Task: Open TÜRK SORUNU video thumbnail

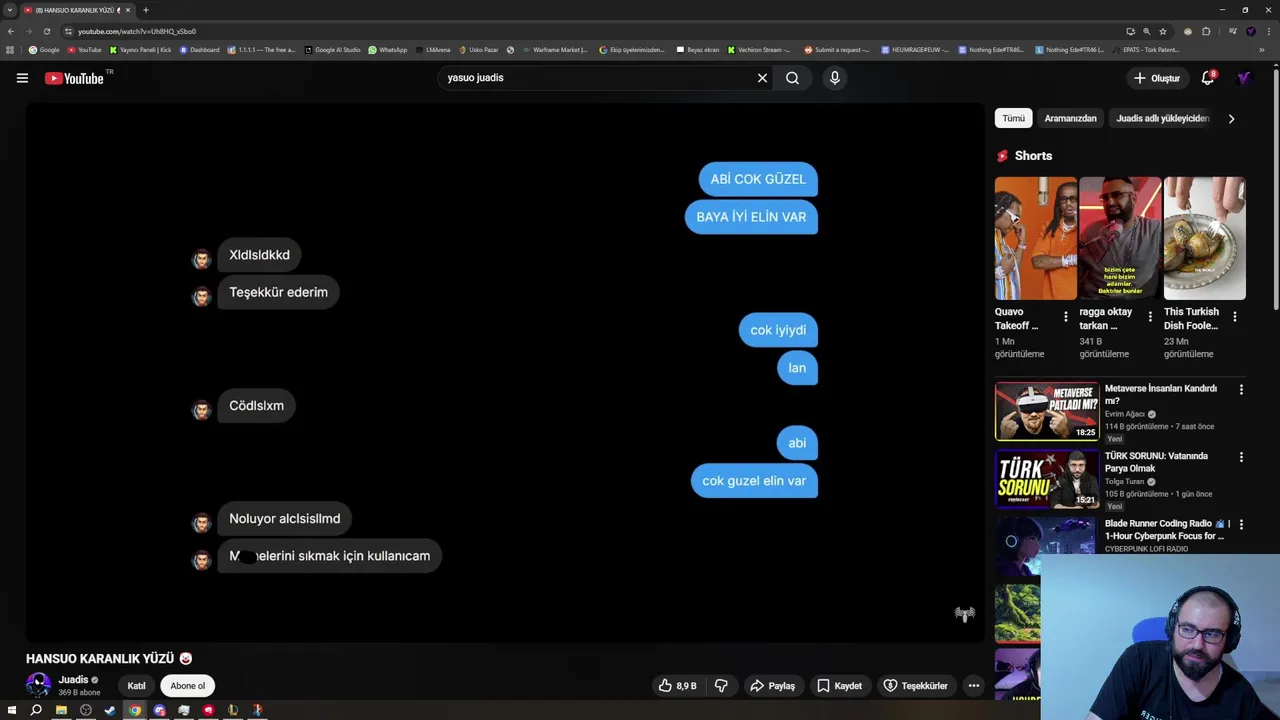Action: pos(1047,479)
